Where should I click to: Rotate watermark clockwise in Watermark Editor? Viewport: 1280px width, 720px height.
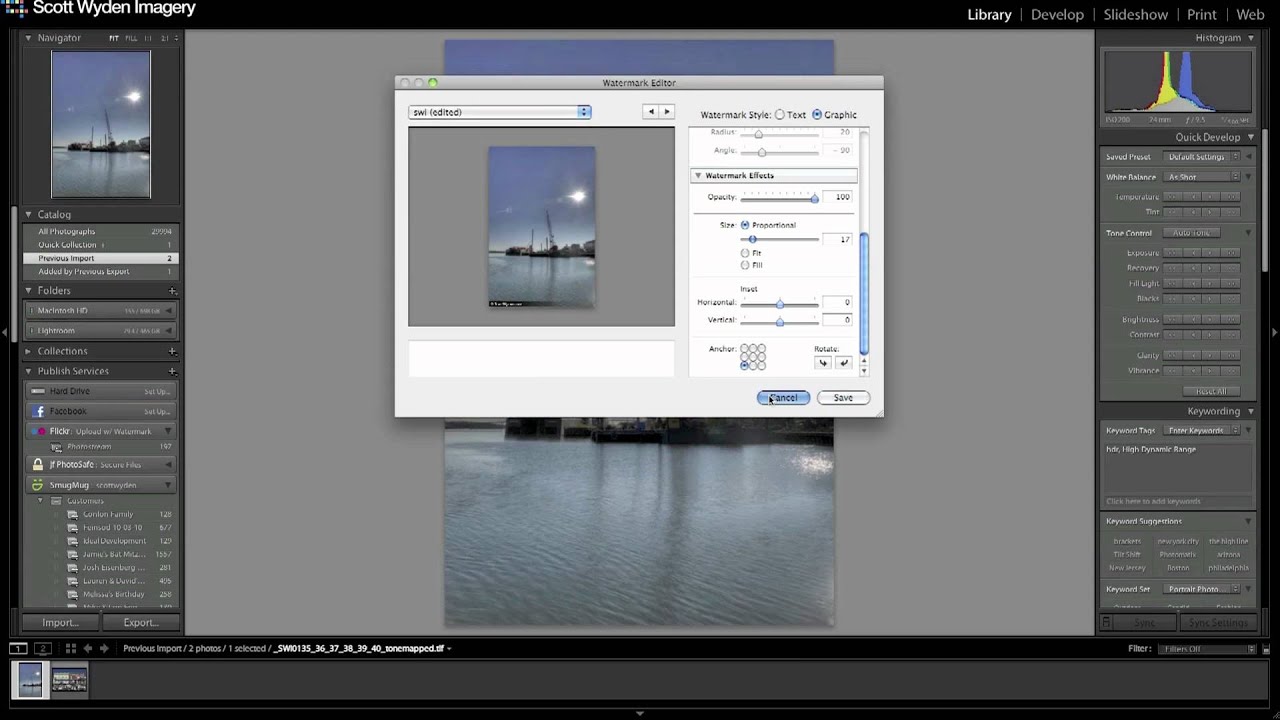pyautogui.click(x=843, y=363)
